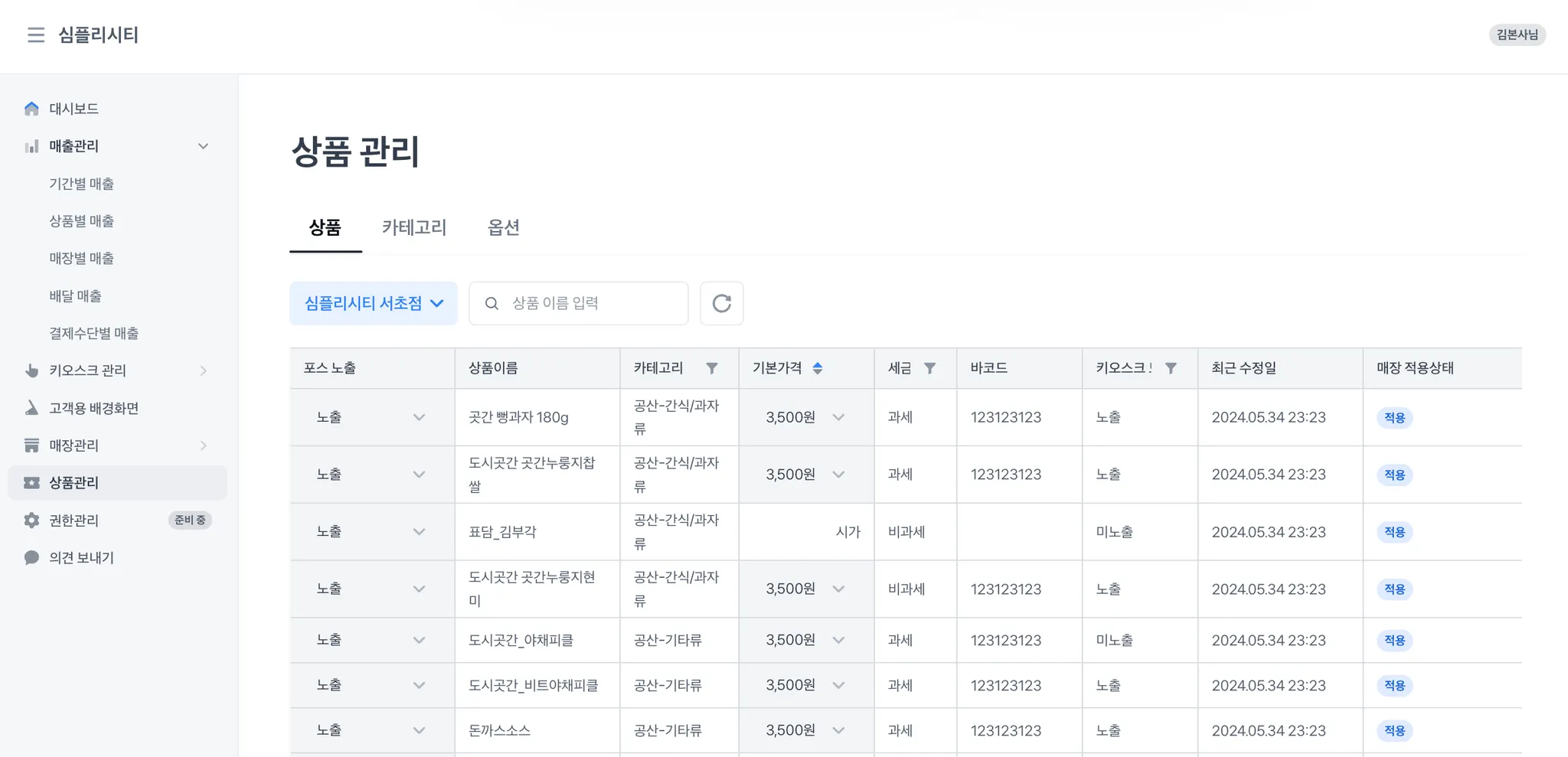
Task: Click 시가 price of 표담_김부각
Action: pos(848,532)
